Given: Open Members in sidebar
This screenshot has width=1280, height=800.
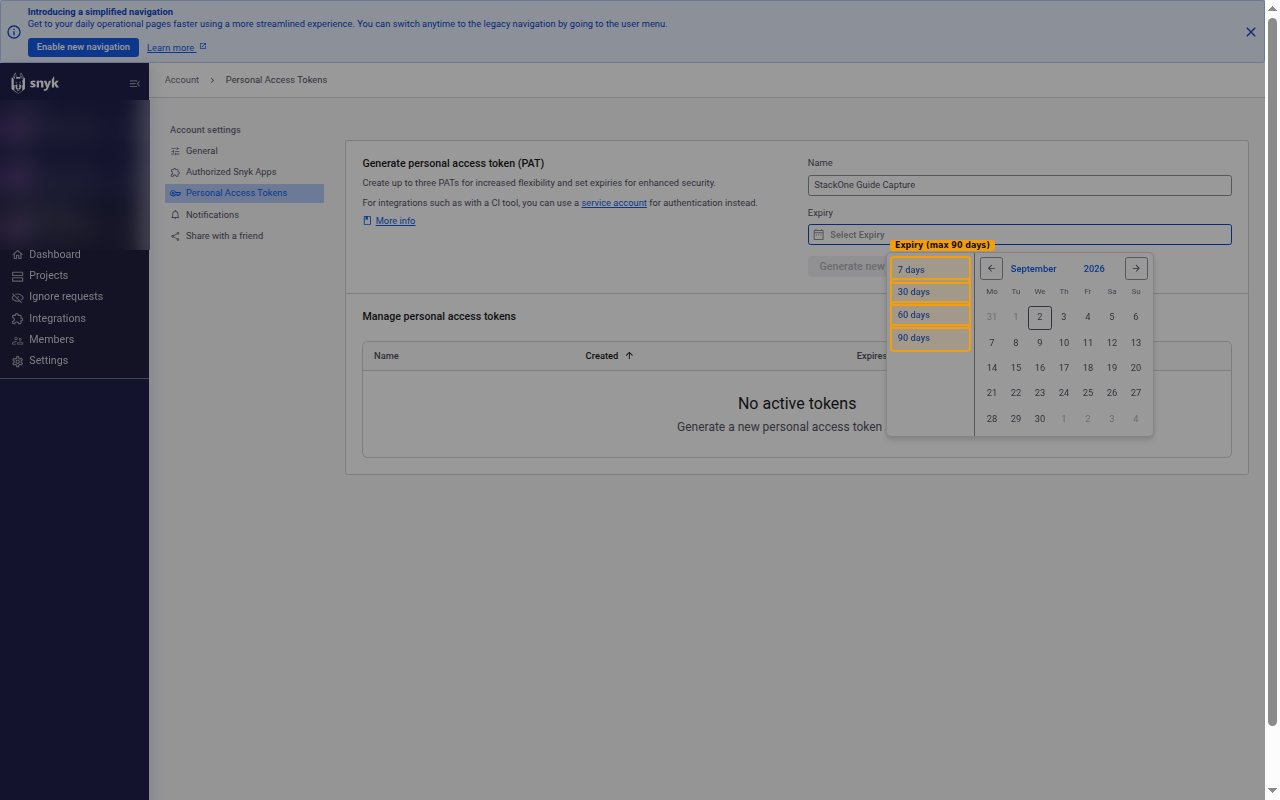Looking at the screenshot, I should click(51, 339).
